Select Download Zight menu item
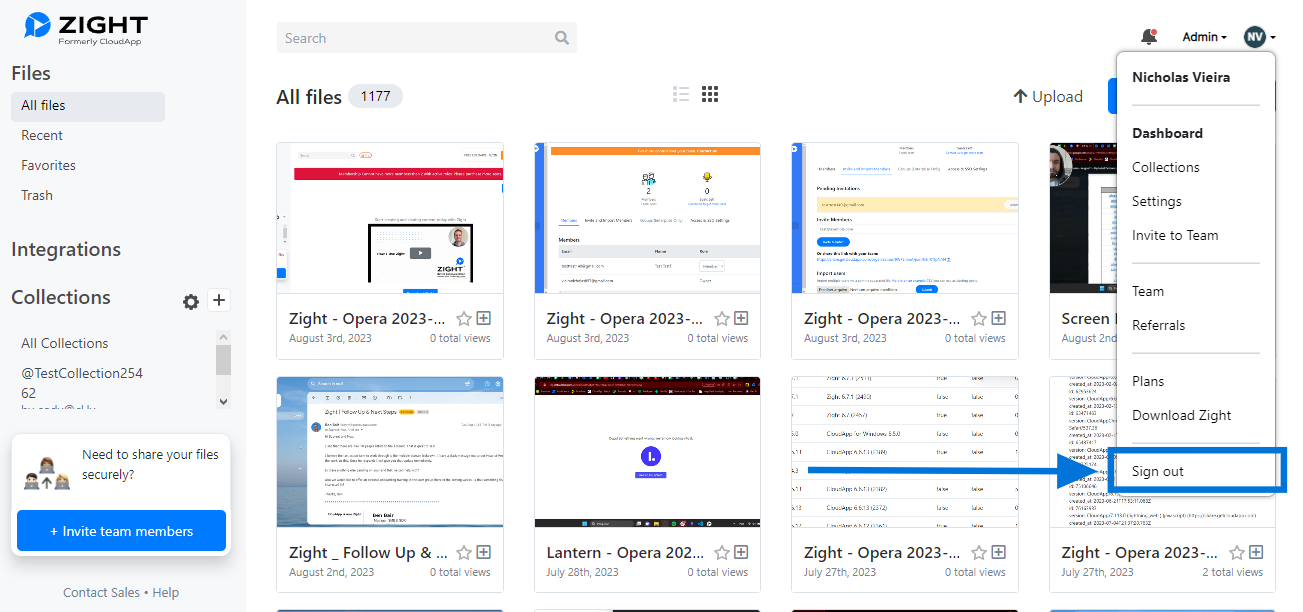 click(1182, 415)
